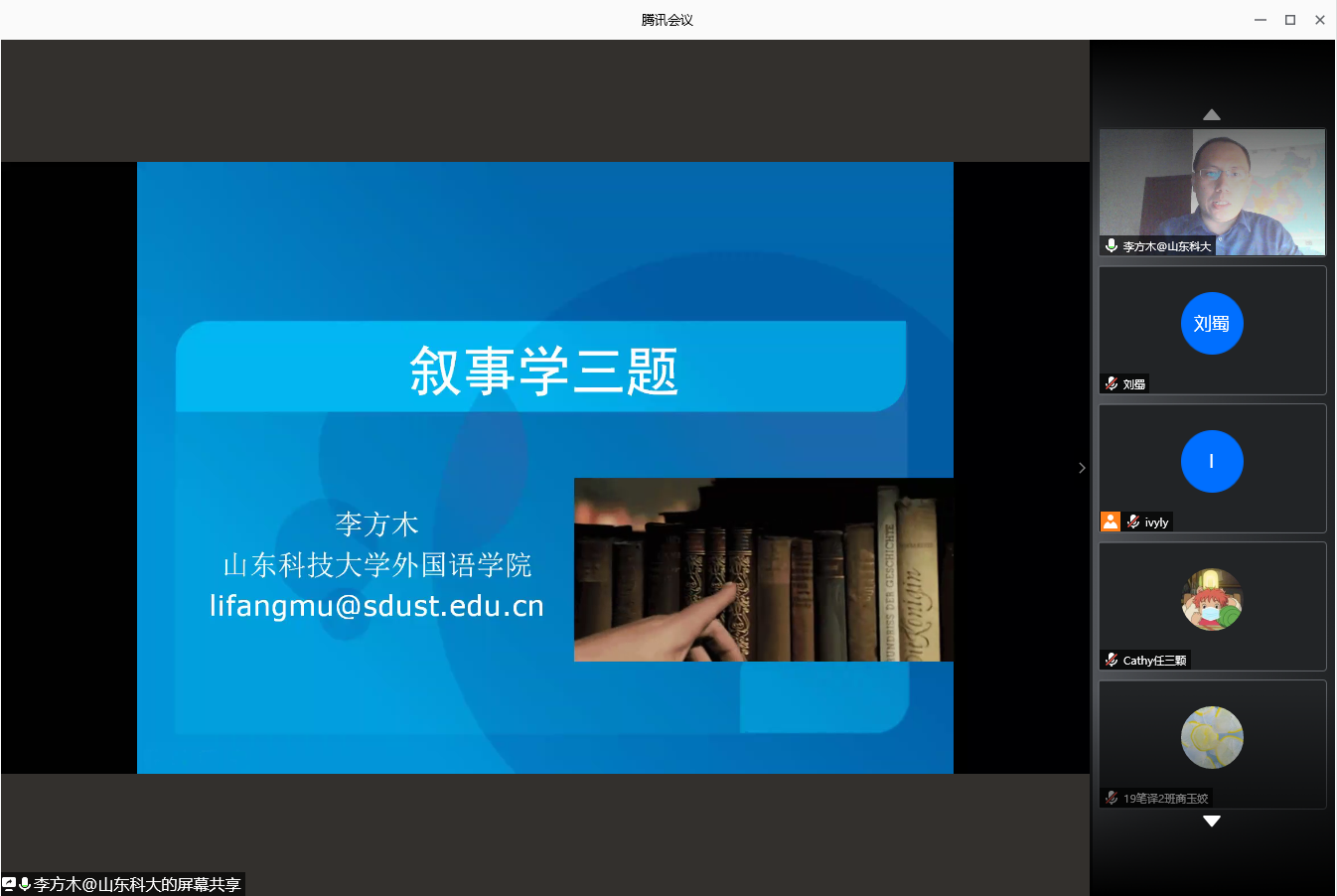Click the screen share icon in bottom-left label
The height and width of the screenshot is (896, 1337).
coord(9,884)
